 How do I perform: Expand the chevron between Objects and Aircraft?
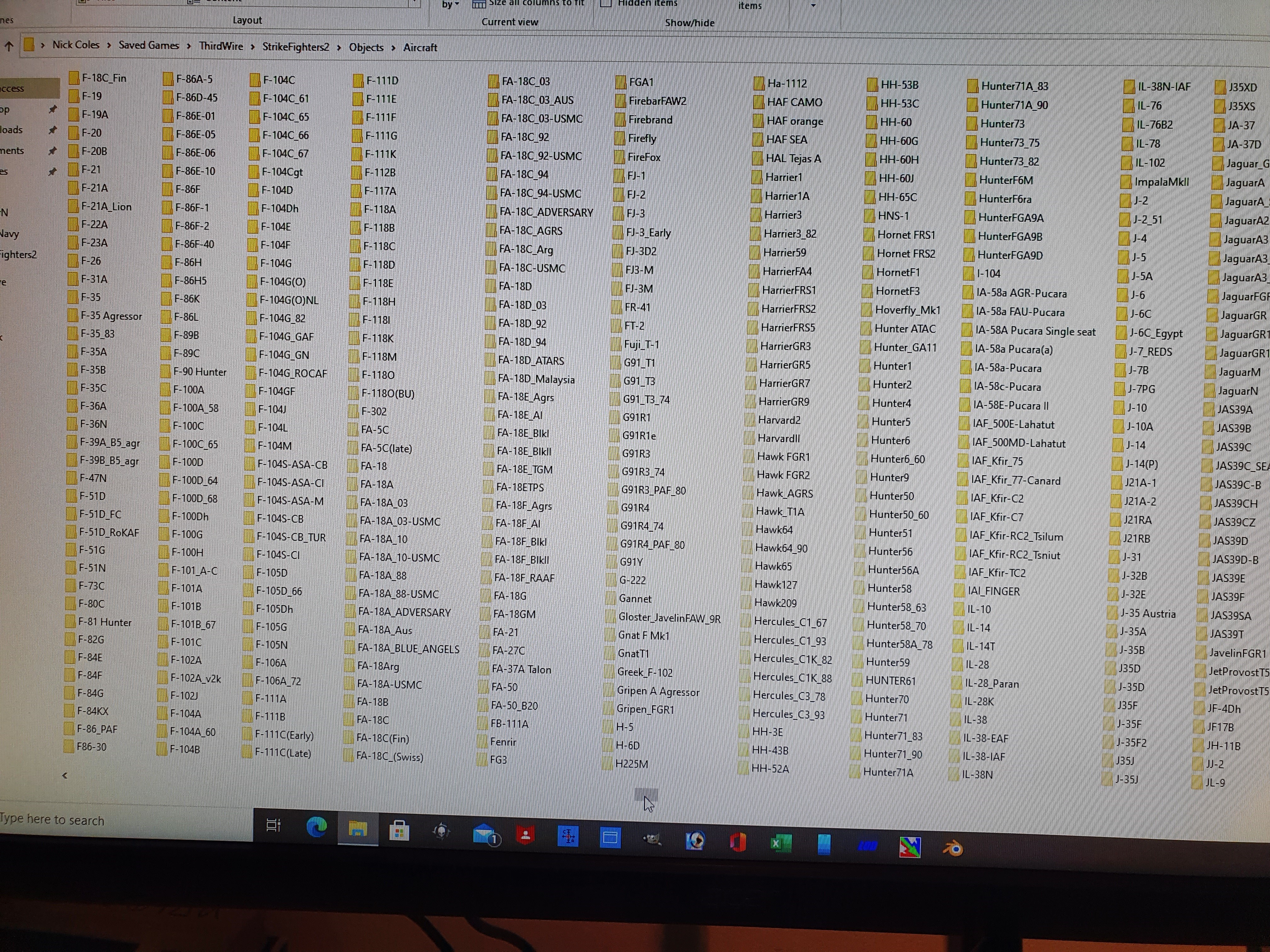pos(393,48)
